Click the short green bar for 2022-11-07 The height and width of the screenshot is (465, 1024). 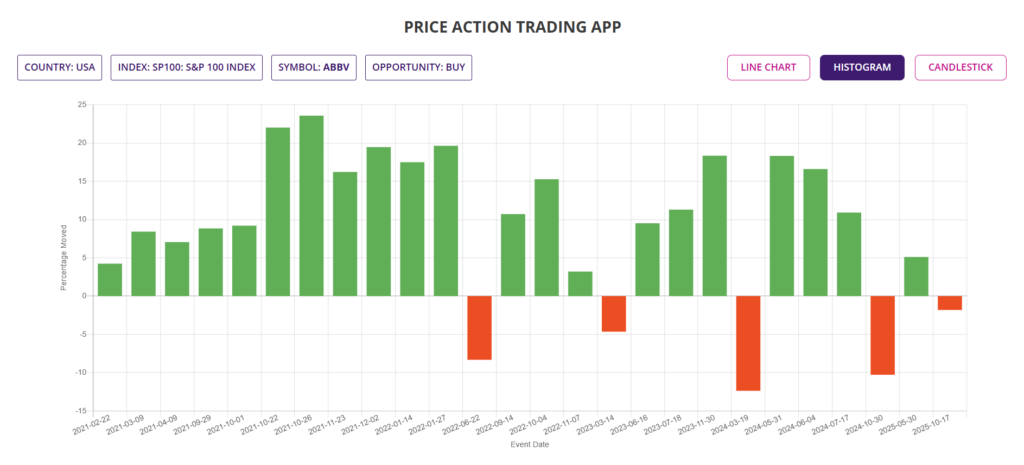pyautogui.click(x=580, y=283)
